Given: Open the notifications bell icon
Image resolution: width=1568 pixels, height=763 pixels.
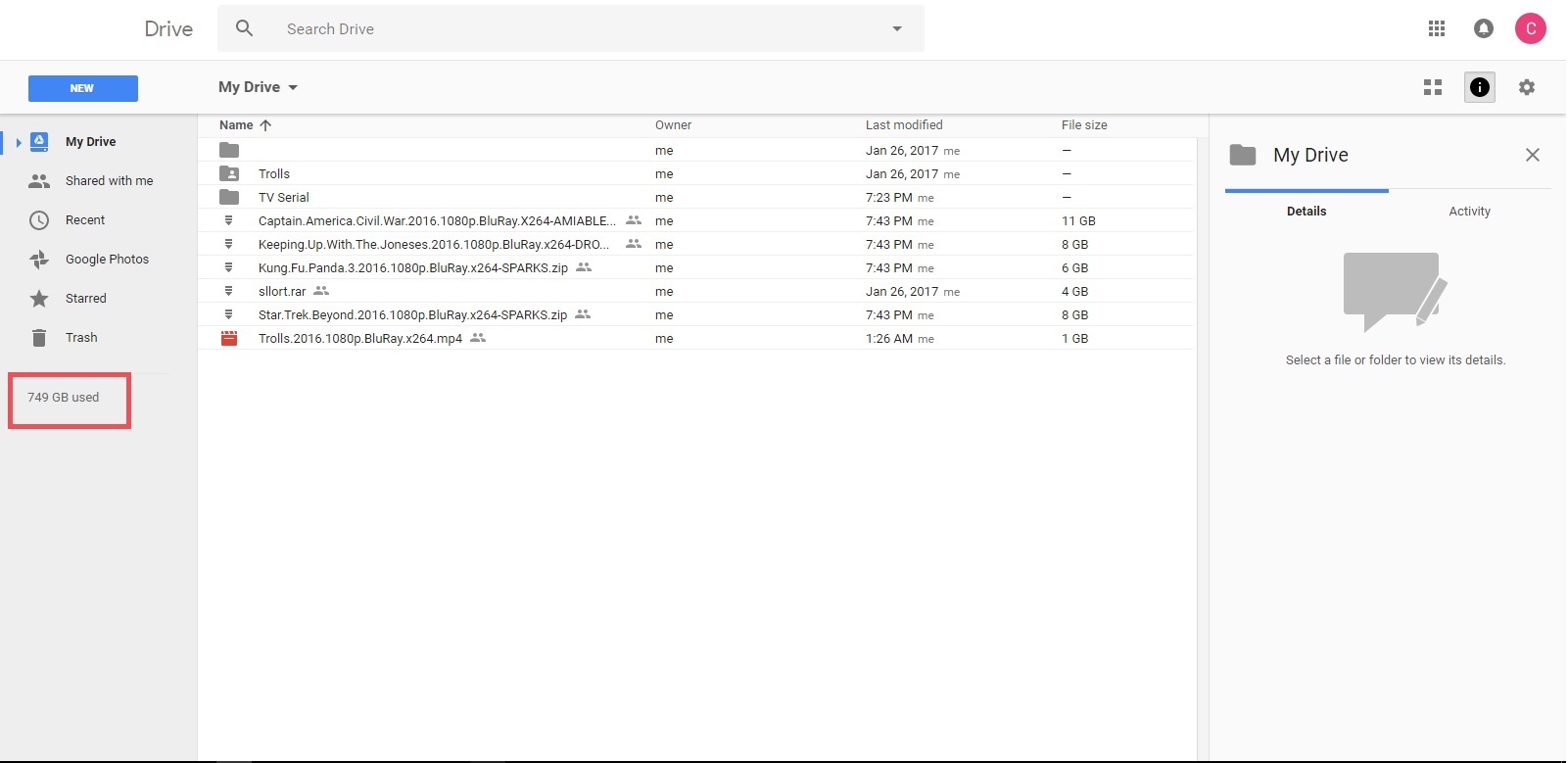Looking at the screenshot, I should point(1484,28).
